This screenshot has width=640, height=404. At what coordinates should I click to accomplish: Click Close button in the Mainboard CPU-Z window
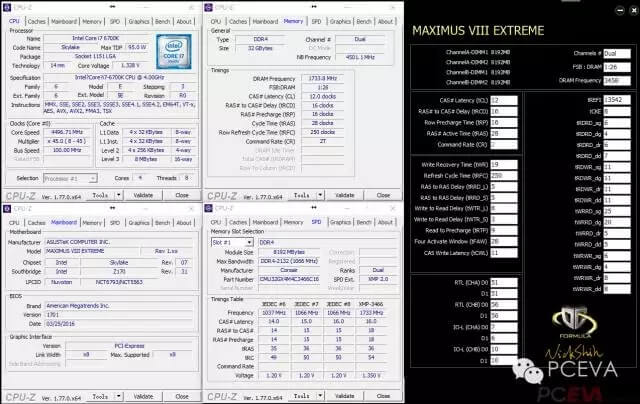click(x=181, y=389)
